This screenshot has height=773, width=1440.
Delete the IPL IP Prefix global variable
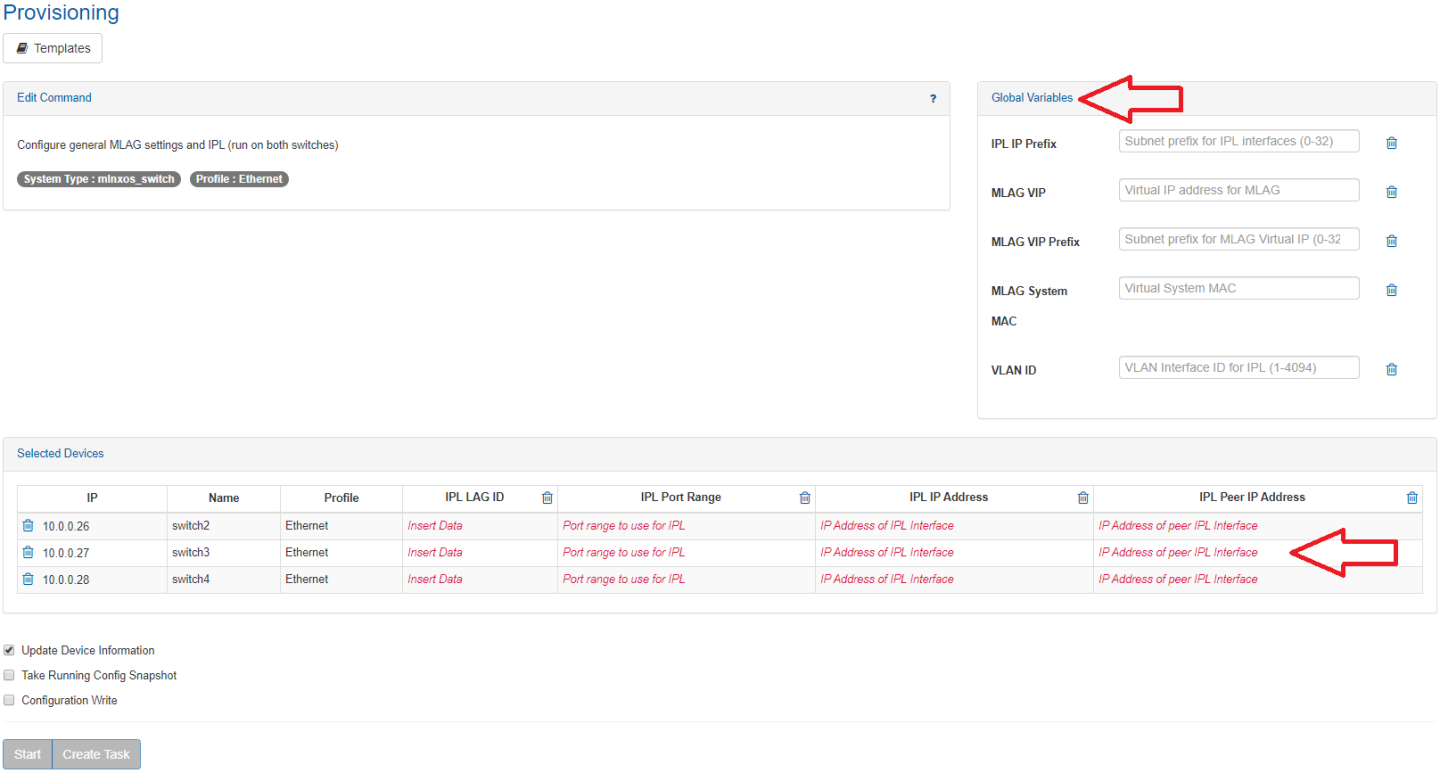click(1391, 143)
